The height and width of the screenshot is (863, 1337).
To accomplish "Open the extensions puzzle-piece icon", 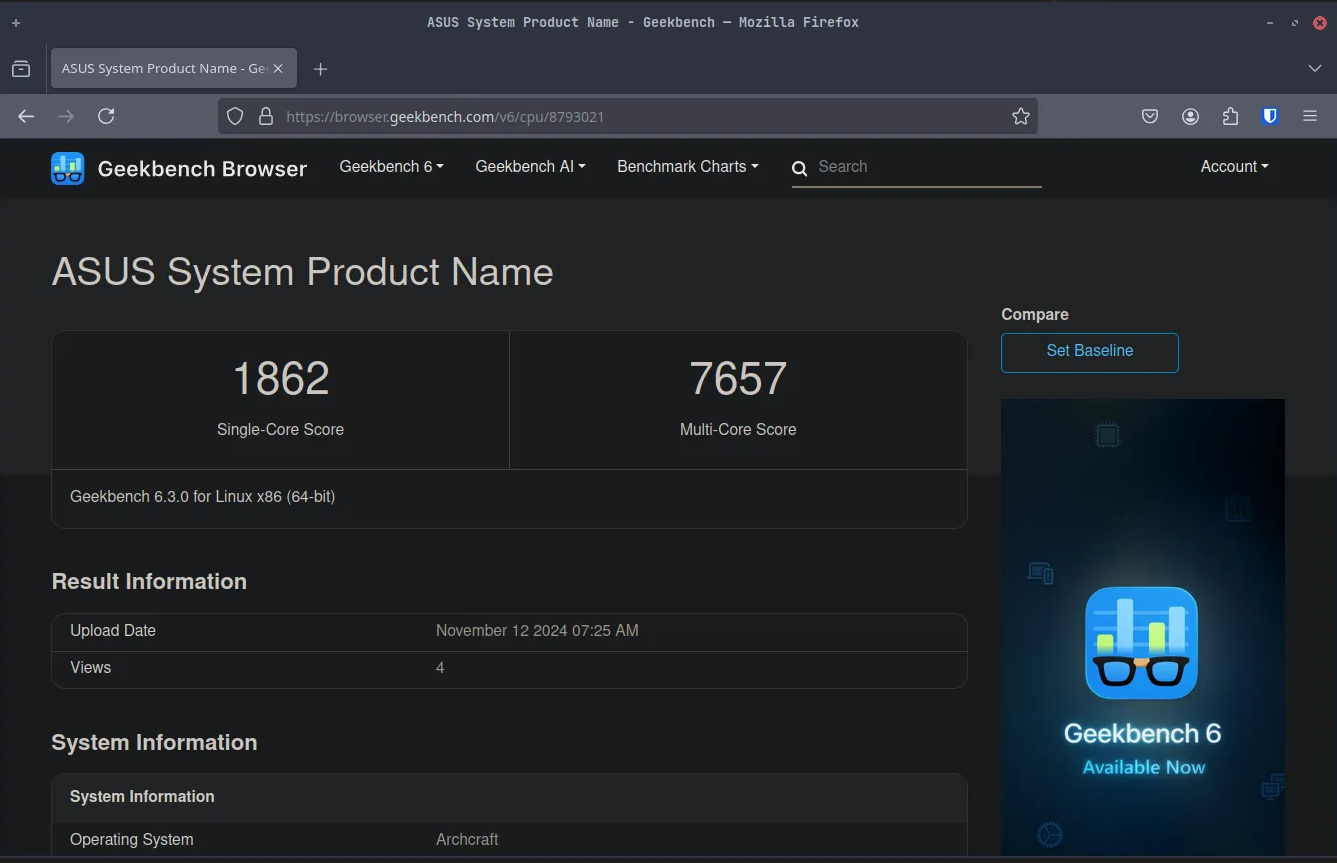I will click(x=1230, y=116).
